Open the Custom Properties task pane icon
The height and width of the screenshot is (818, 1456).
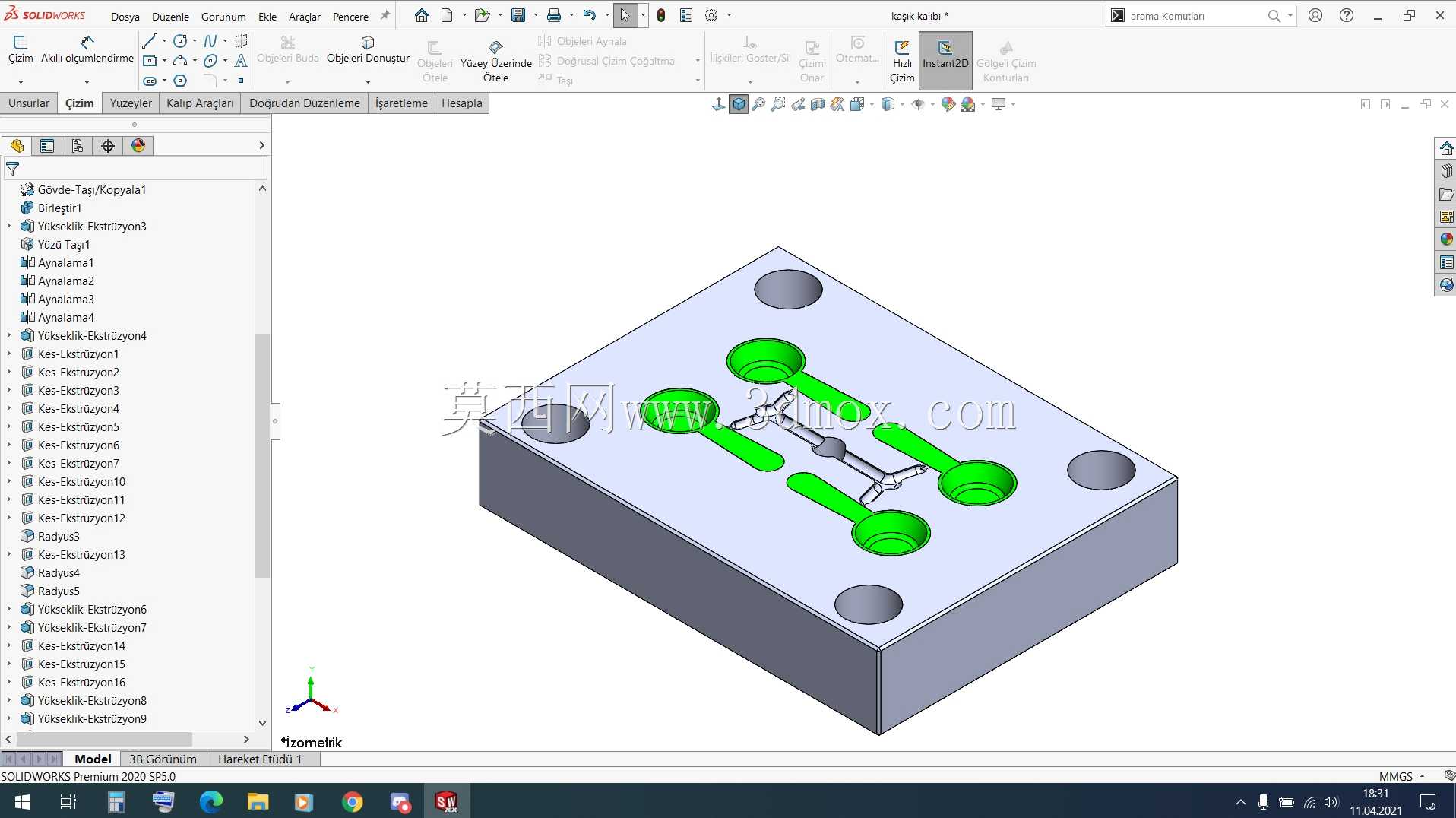[x=1446, y=262]
